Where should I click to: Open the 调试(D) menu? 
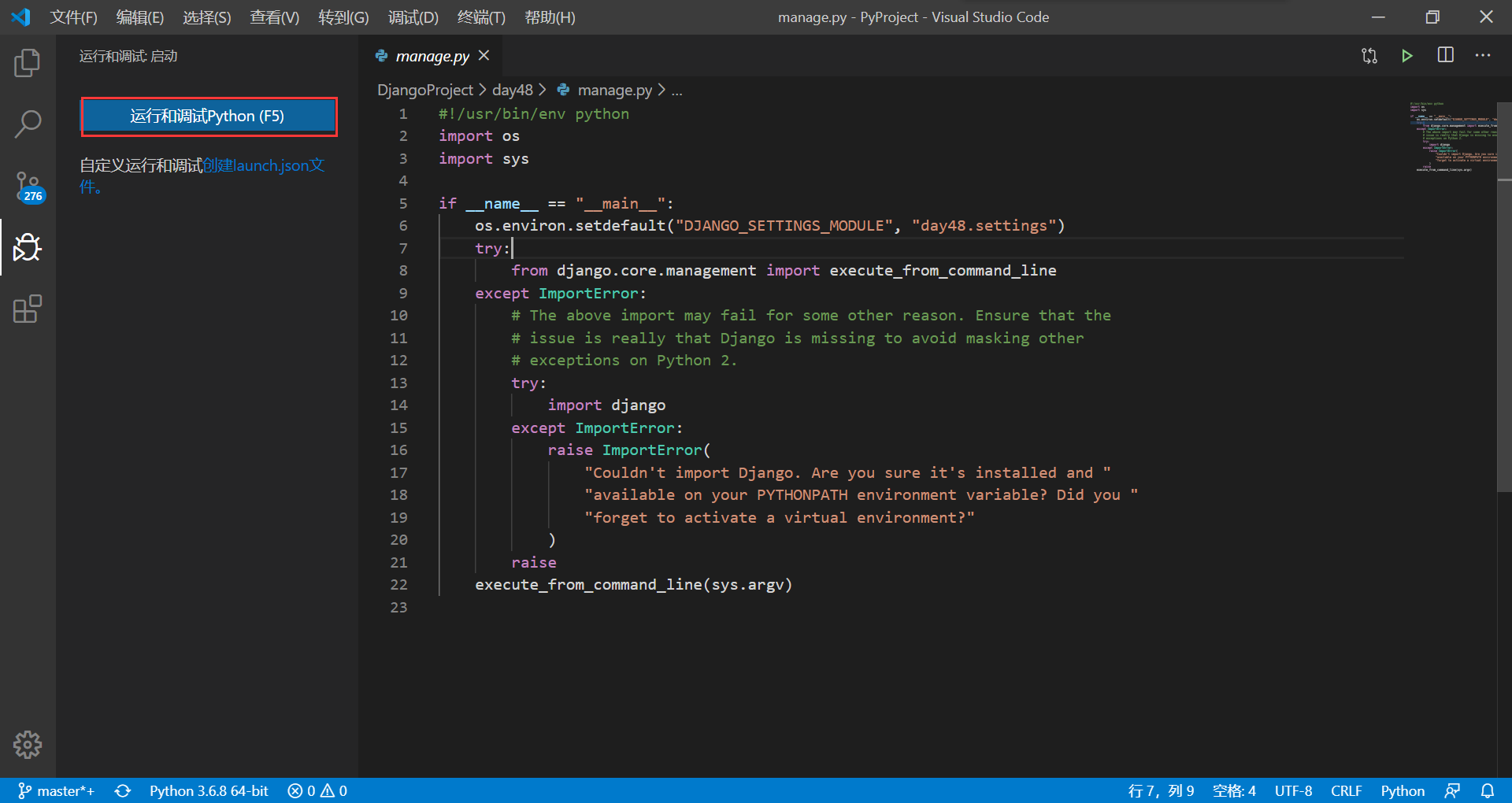tap(412, 17)
